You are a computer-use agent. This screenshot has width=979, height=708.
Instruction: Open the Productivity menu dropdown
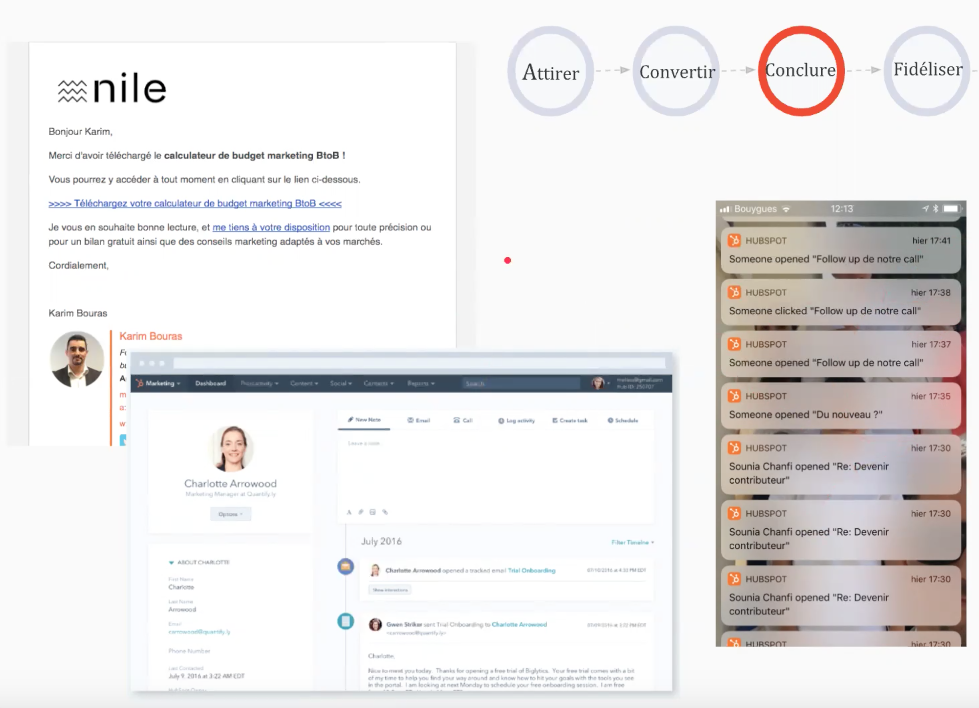259,383
